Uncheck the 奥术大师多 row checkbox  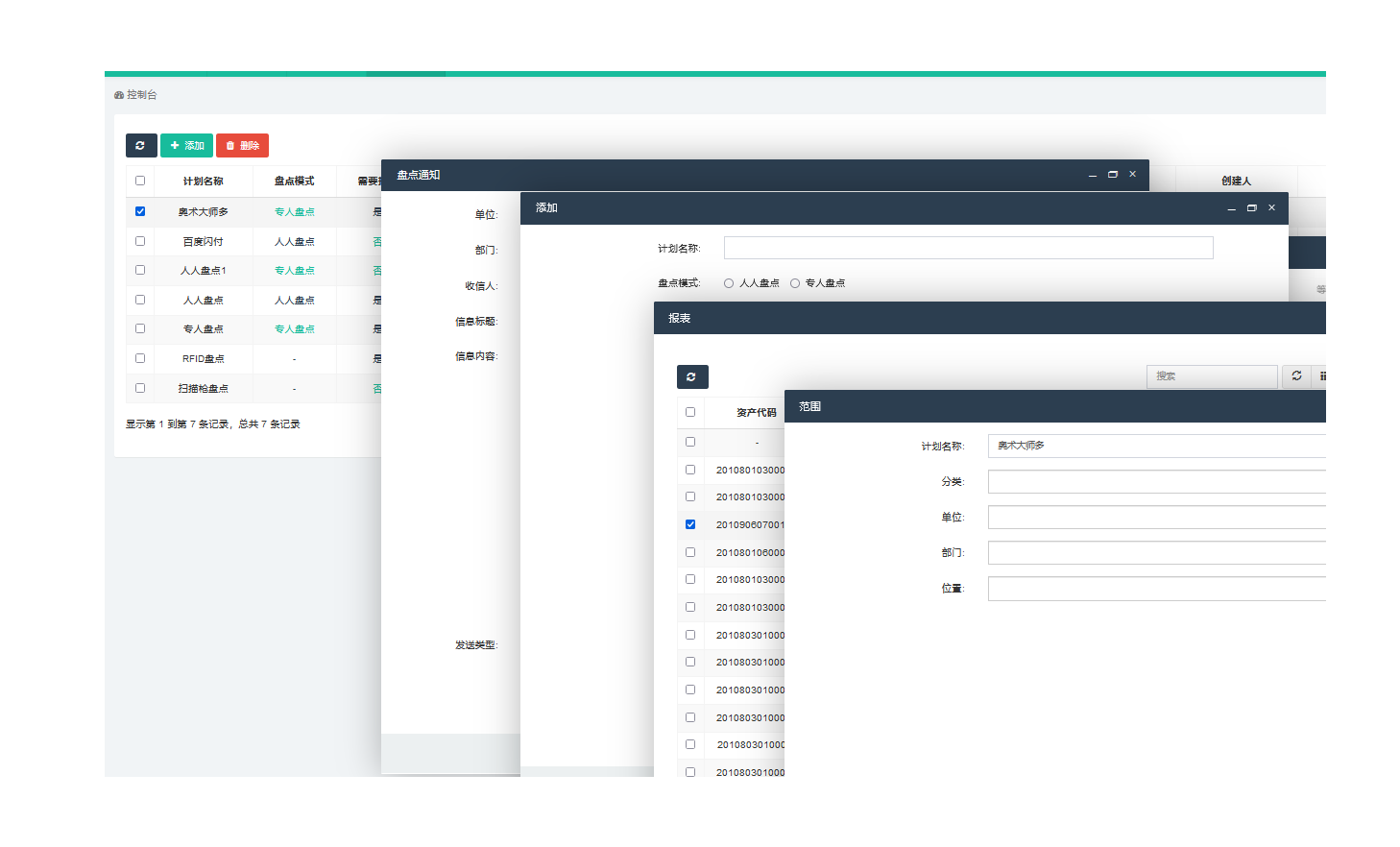(x=140, y=211)
